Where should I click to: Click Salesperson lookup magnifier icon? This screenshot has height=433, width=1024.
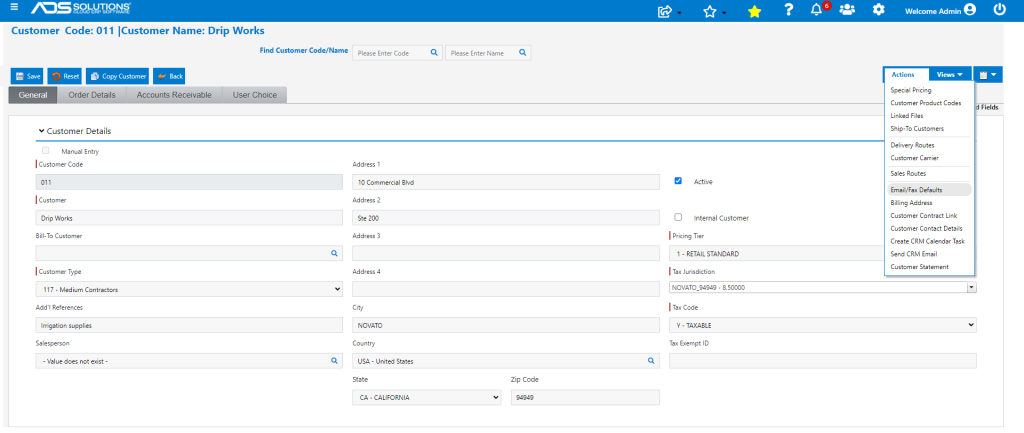[334, 361]
